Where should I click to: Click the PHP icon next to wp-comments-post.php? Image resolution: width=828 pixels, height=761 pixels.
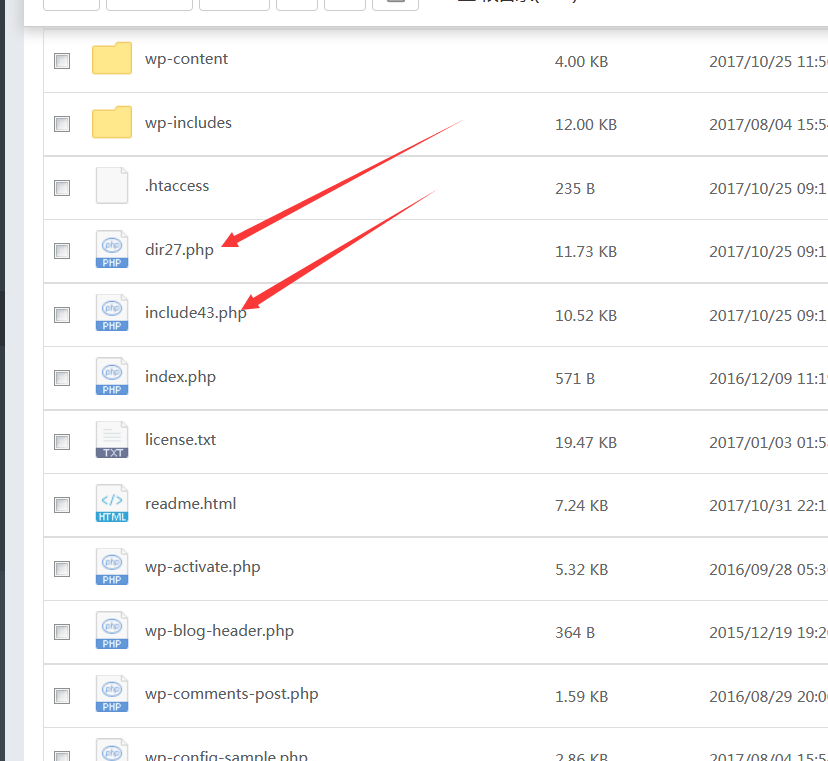(x=111, y=693)
